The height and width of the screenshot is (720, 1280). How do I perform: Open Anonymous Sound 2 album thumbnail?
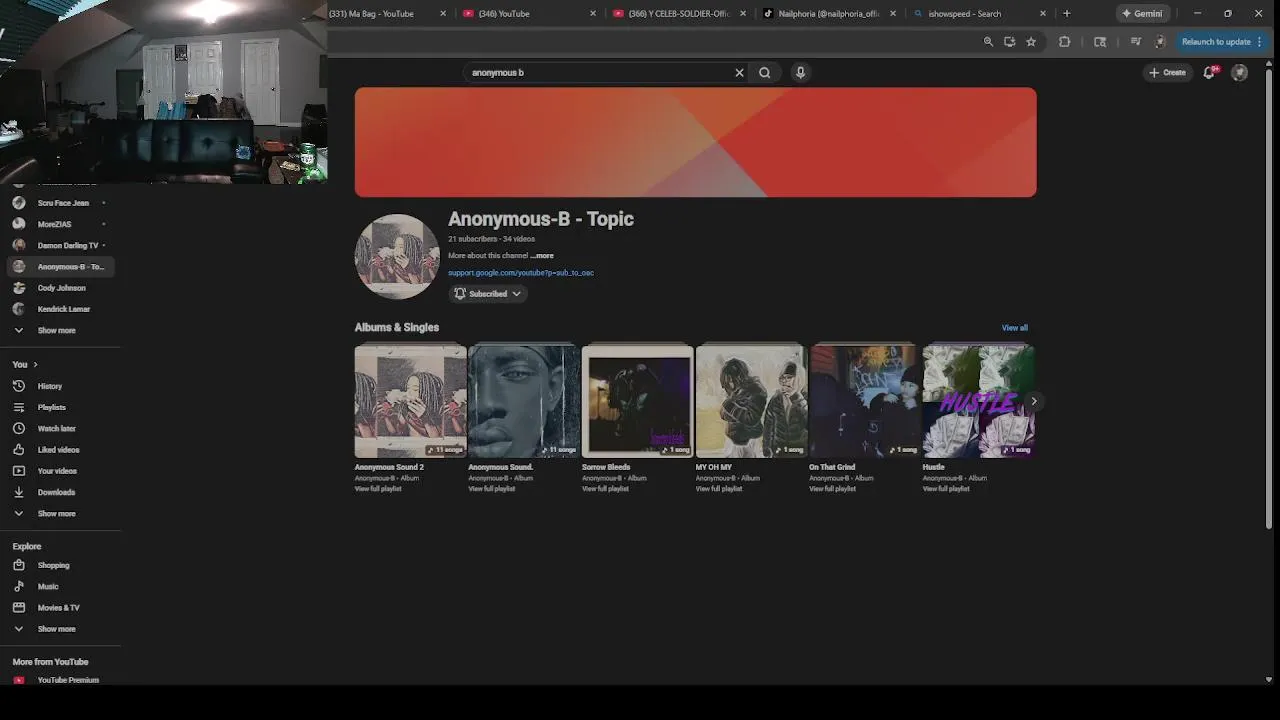pos(410,400)
